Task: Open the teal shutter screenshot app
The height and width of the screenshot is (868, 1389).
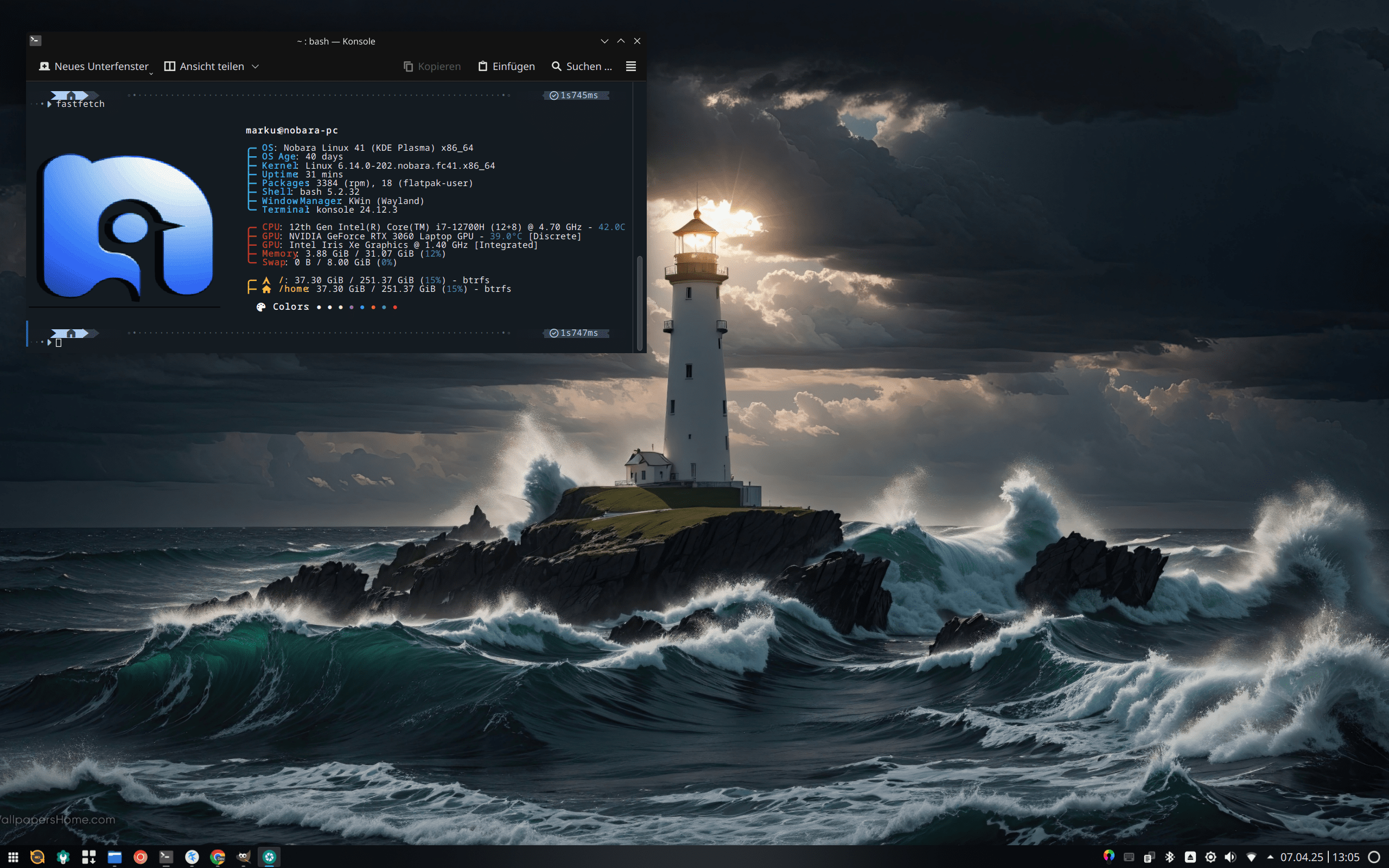Action: 269,857
